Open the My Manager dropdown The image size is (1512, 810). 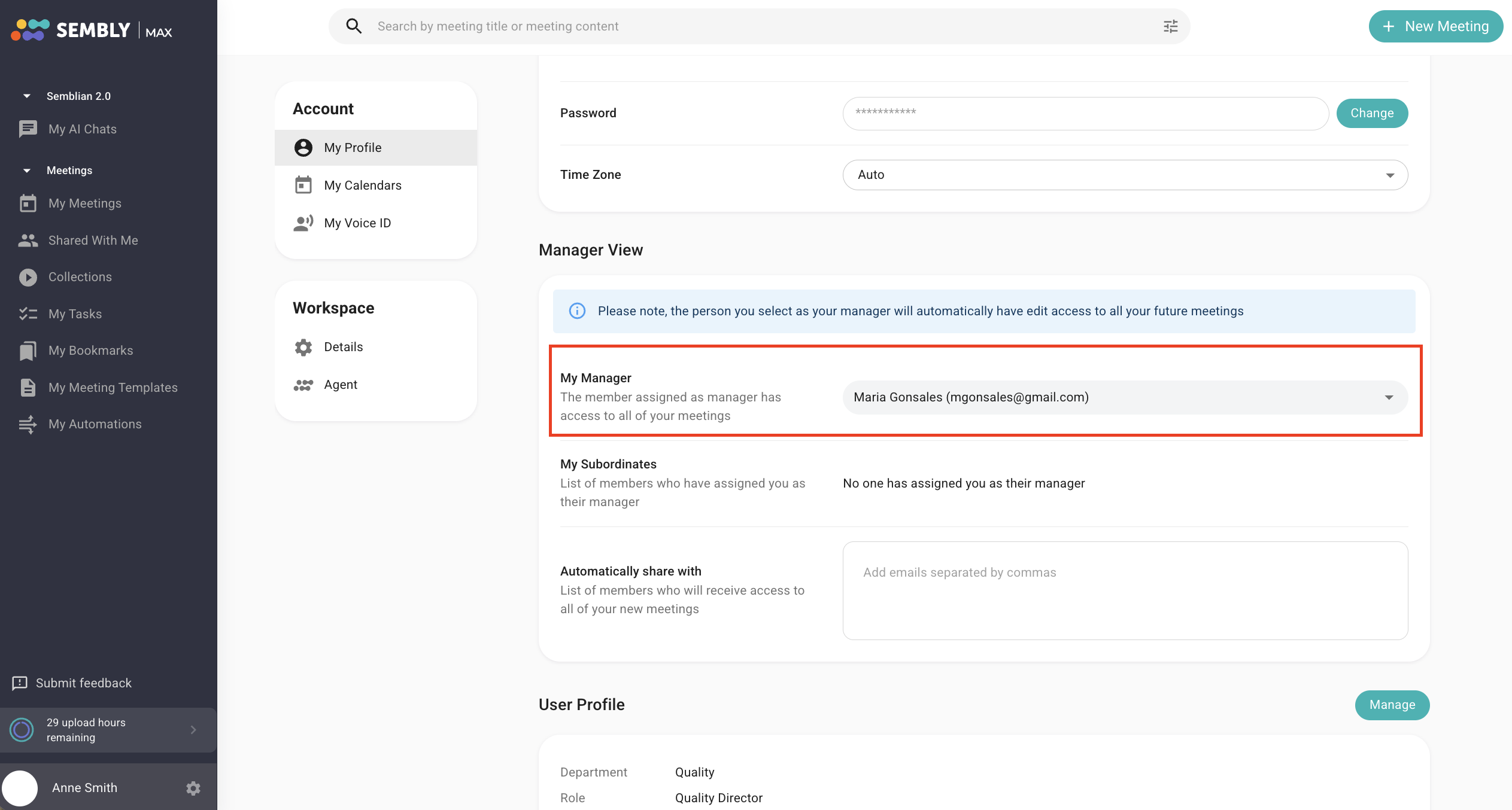click(1125, 397)
